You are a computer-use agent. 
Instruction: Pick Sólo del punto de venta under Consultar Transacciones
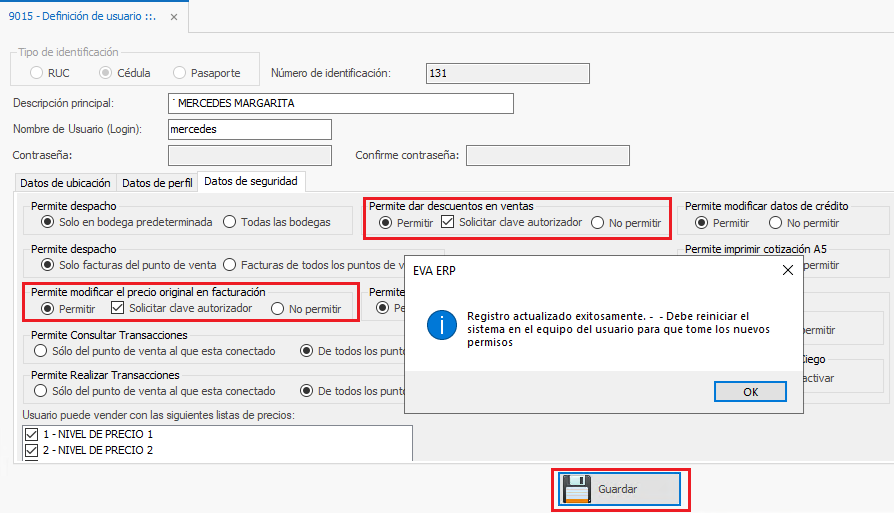tap(41, 351)
